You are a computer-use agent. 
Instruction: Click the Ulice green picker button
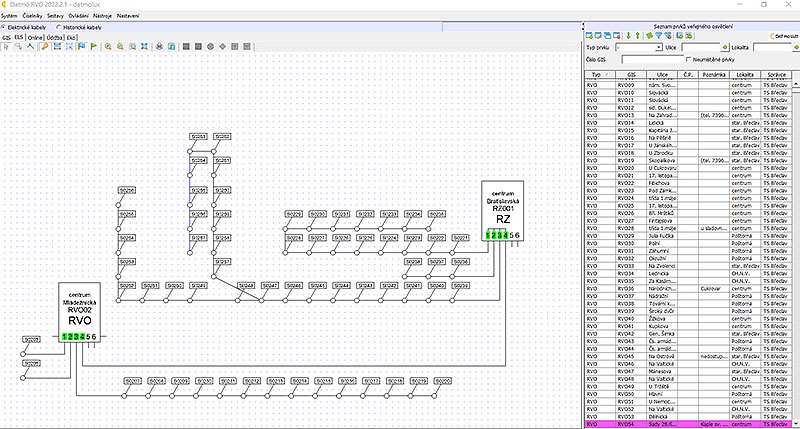click(x=725, y=47)
